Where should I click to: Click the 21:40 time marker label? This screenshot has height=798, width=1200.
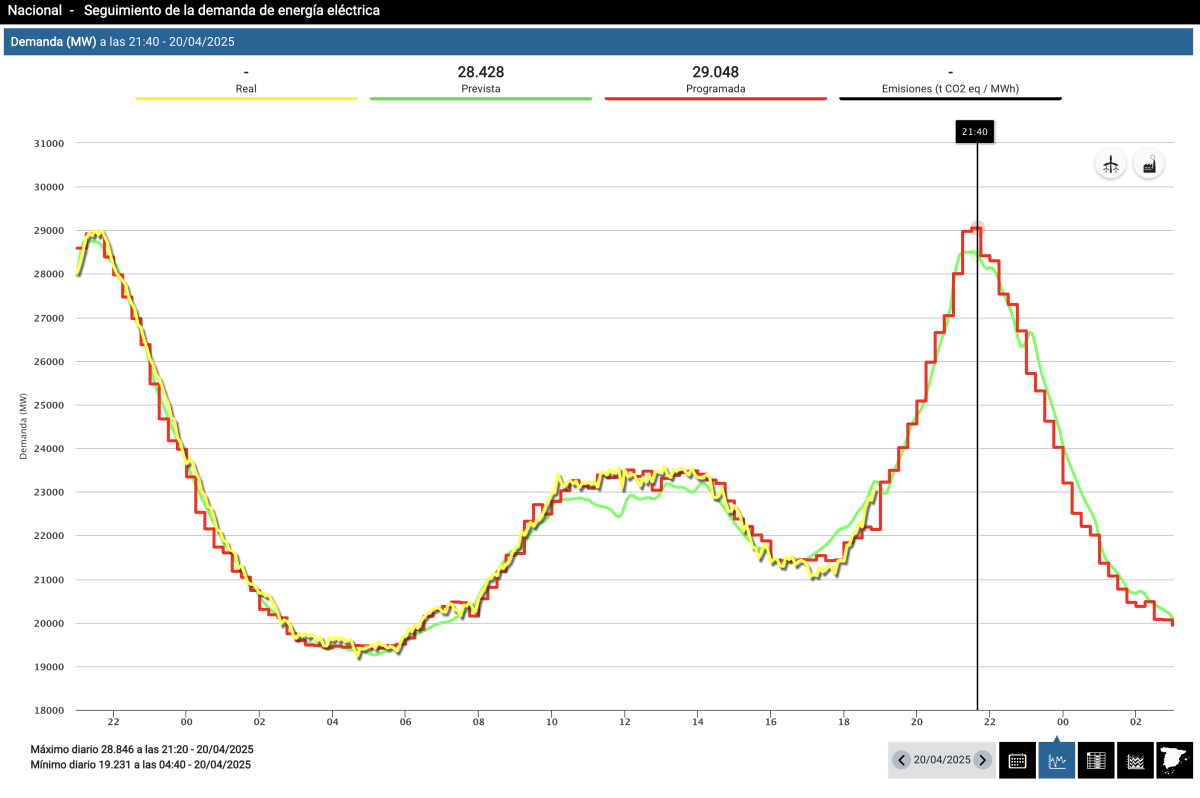click(974, 131)
